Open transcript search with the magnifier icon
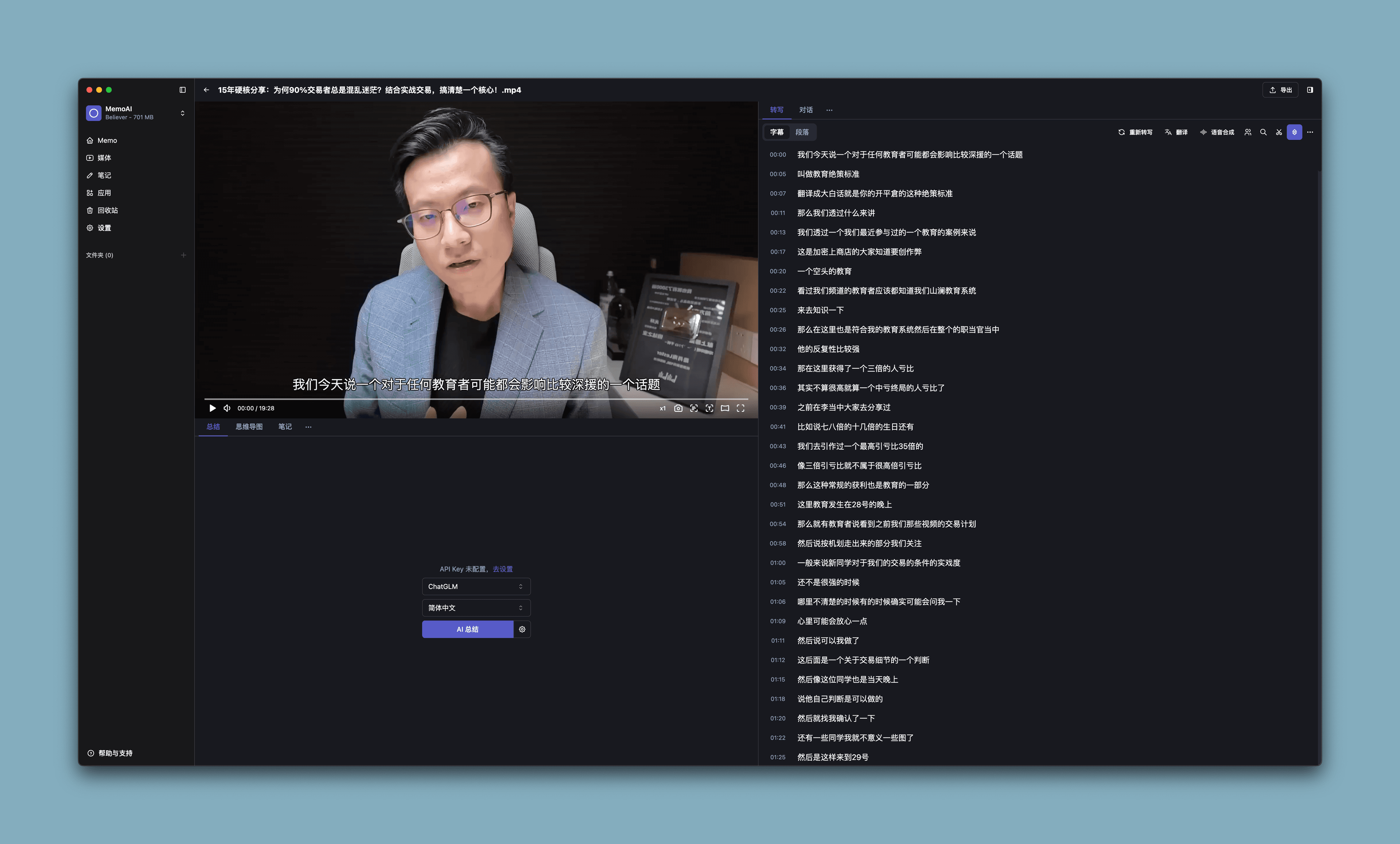This screenshot has width=1400, height=844. point(1263,132)
